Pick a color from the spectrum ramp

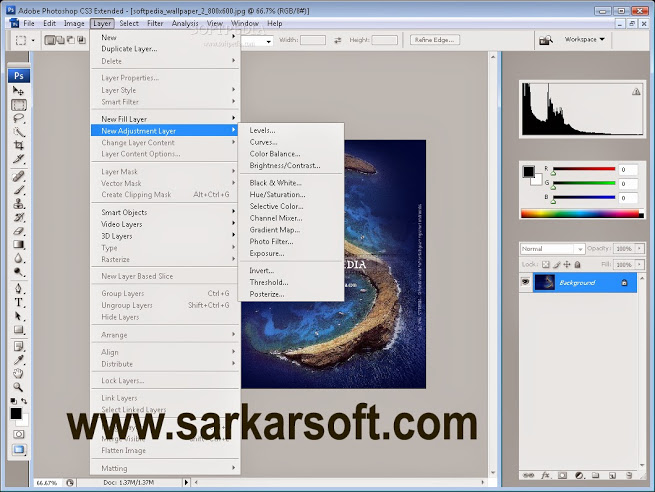(582, 214)
